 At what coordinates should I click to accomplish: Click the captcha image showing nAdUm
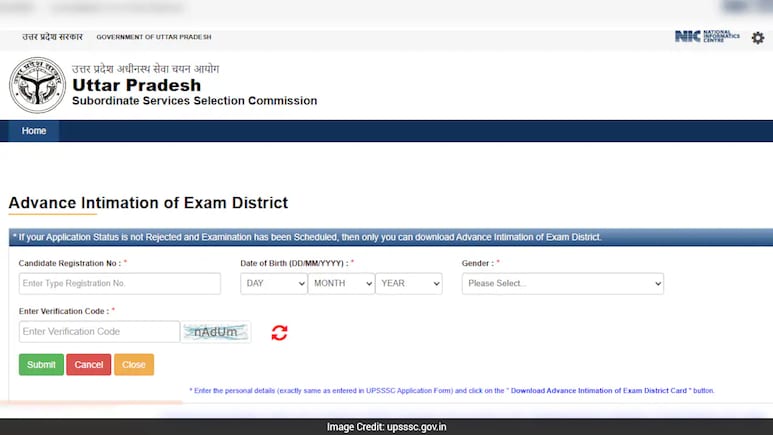(x=215, y=332)
